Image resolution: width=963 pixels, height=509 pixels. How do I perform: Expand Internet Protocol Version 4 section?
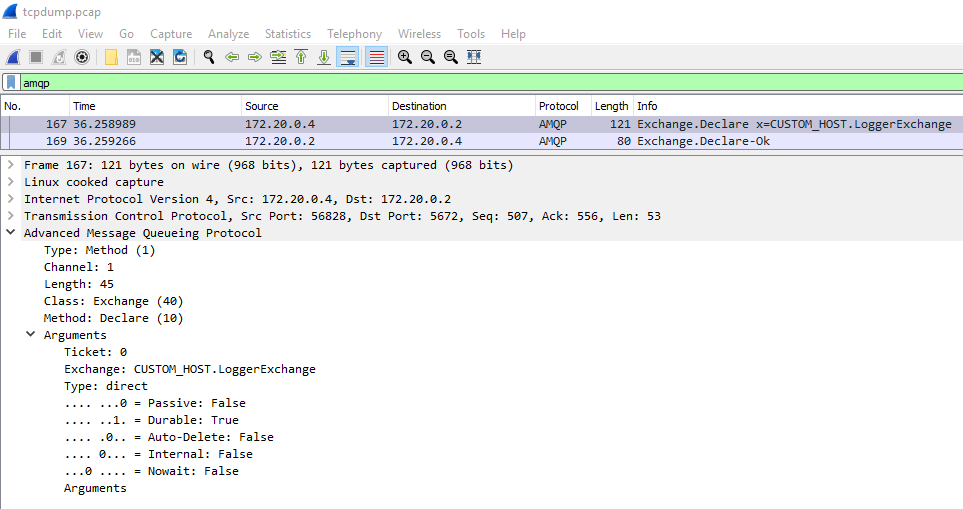(10, 198)
